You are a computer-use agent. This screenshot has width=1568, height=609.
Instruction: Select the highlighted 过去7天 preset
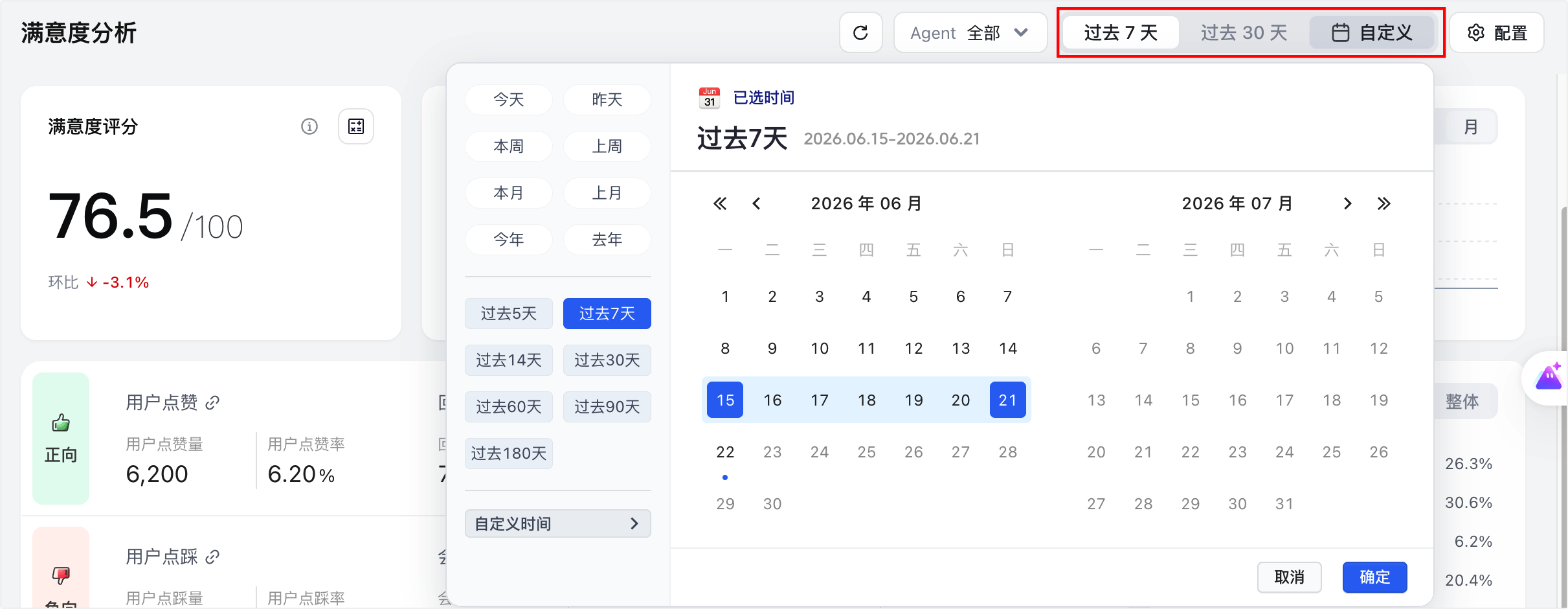(607, 314)
